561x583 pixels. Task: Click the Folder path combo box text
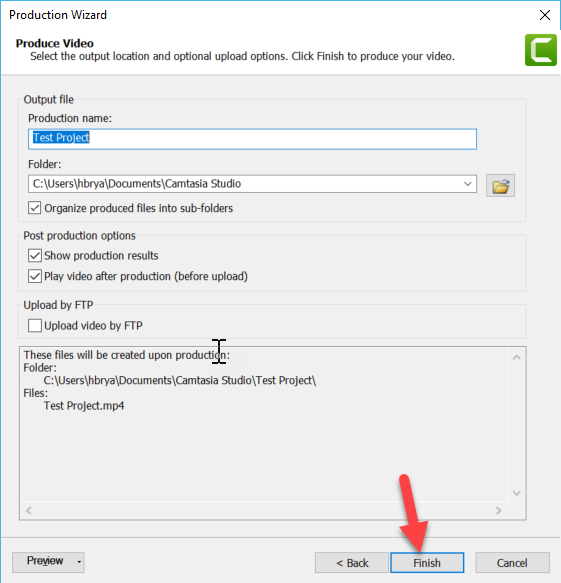click(x=244, y=184)
